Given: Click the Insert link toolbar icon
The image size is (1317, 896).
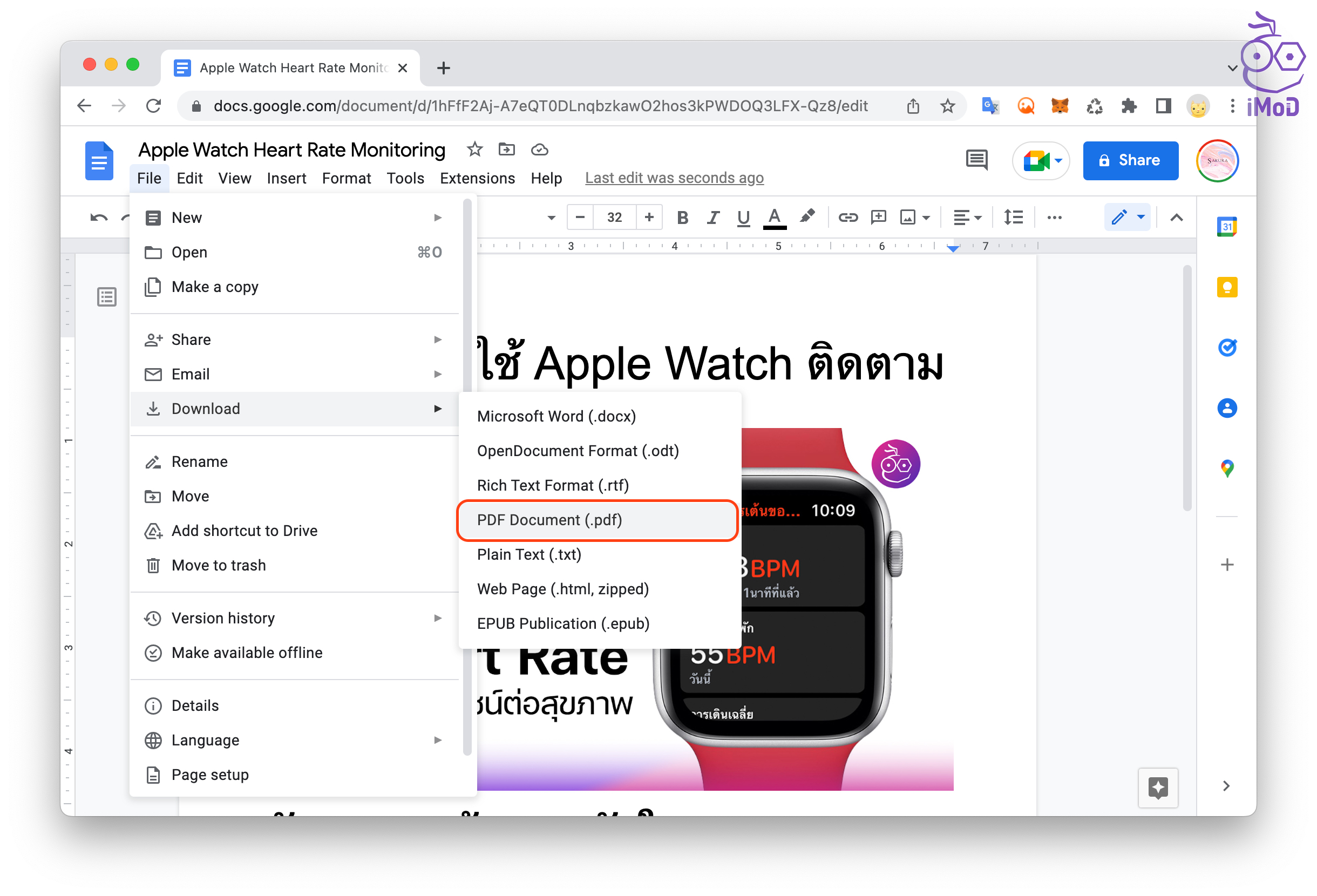Looking at the screenshot, I should (848, 218).
